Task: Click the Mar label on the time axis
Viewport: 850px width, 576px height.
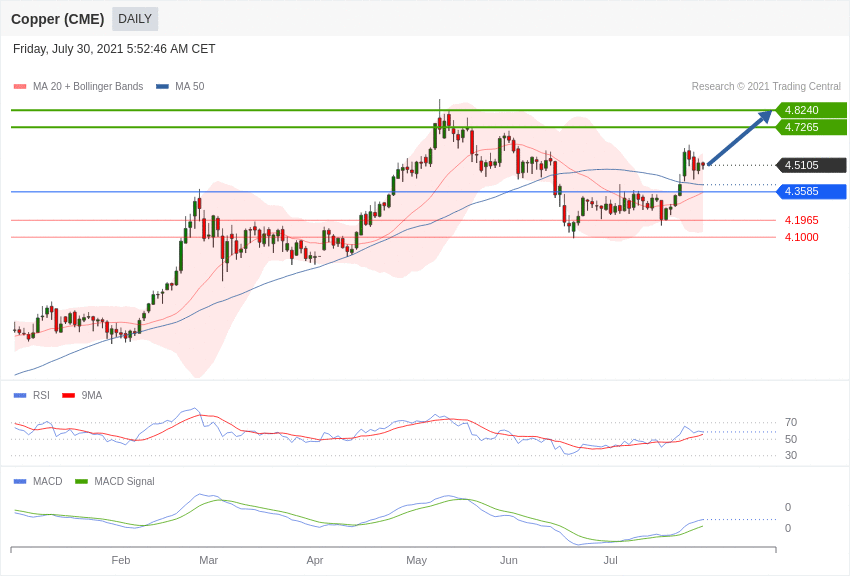Action: (208, 560)
